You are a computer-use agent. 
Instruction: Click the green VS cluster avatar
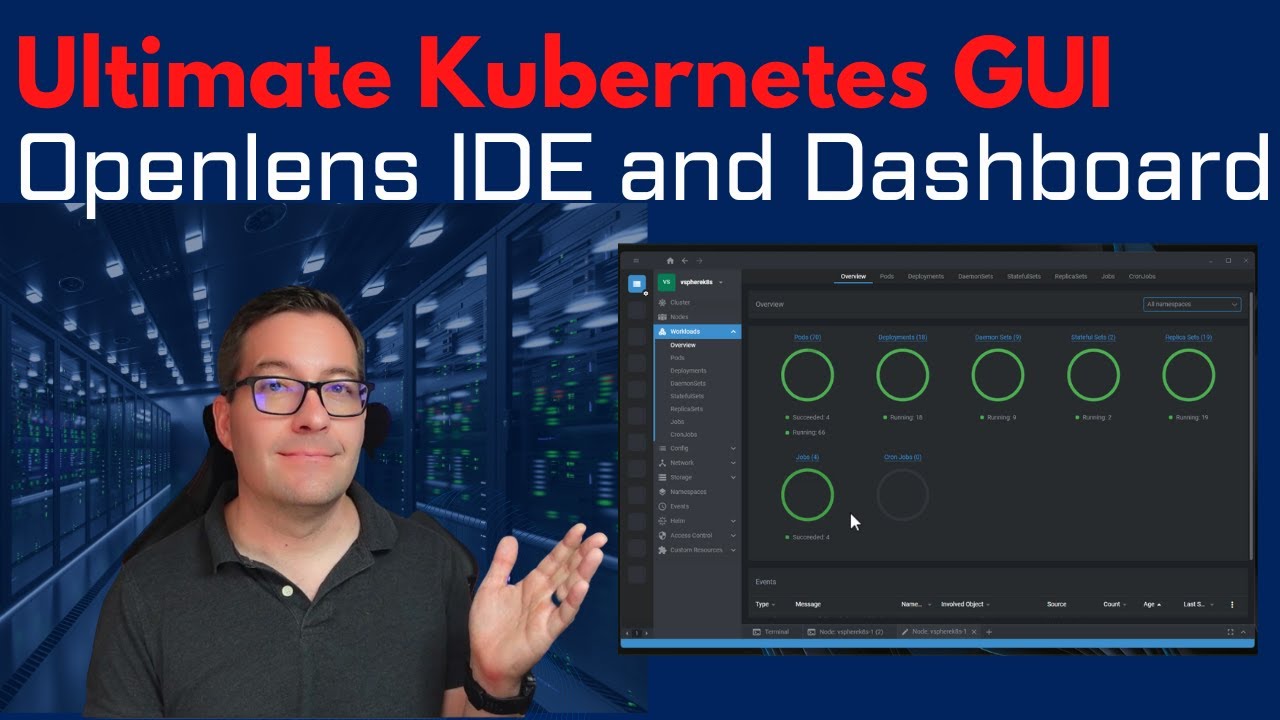click(x=665, y=282)
